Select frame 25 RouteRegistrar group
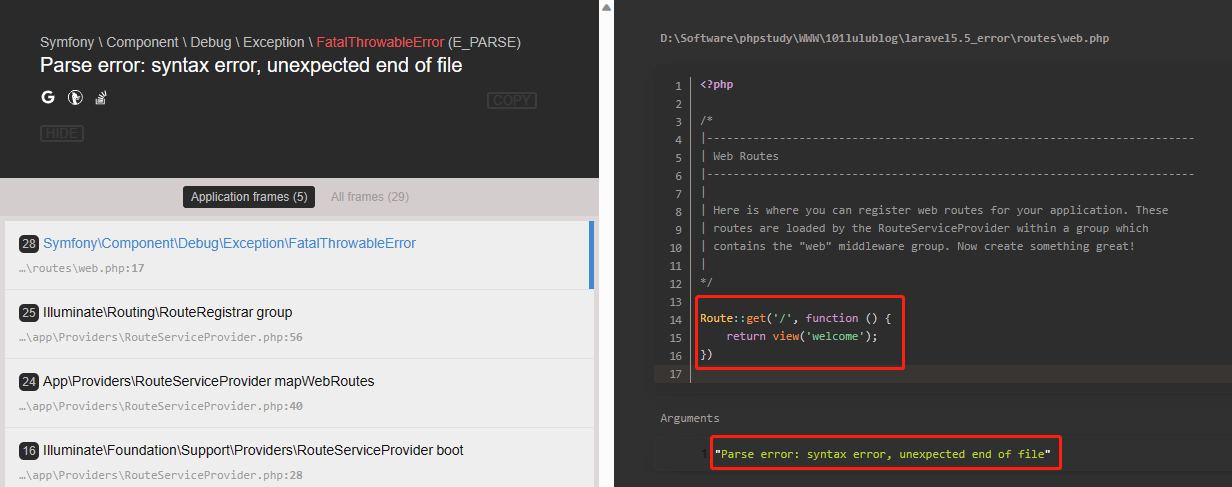 [299, 325]
